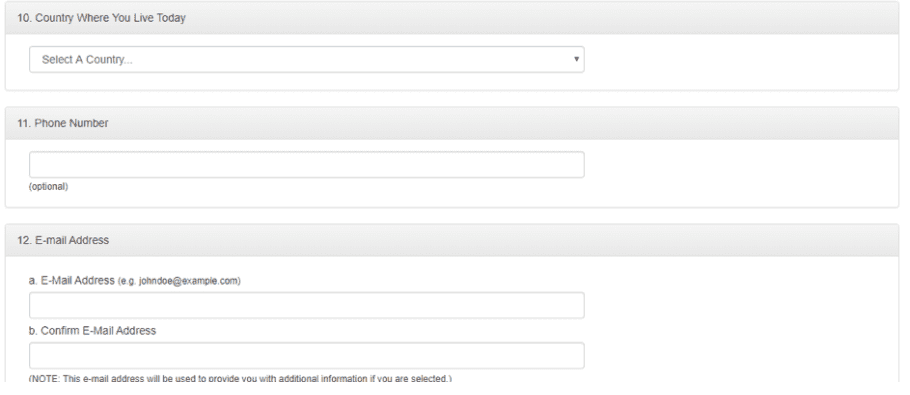Click the gap between sections 10 and 11
The height and width of the screenshot is (395, 910).
pyautogui.click(x=452, y=99)
